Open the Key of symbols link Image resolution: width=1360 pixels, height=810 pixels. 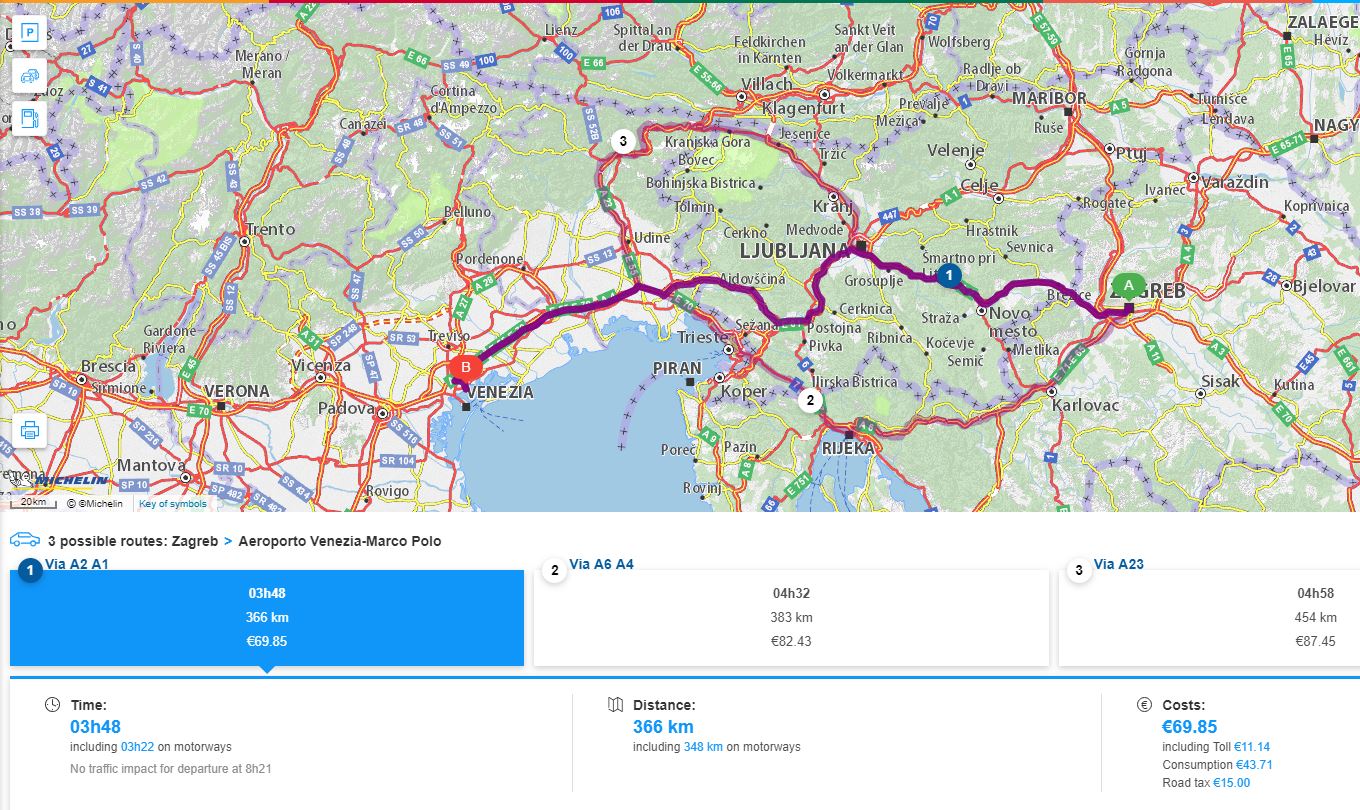click(x=173, y=504)
